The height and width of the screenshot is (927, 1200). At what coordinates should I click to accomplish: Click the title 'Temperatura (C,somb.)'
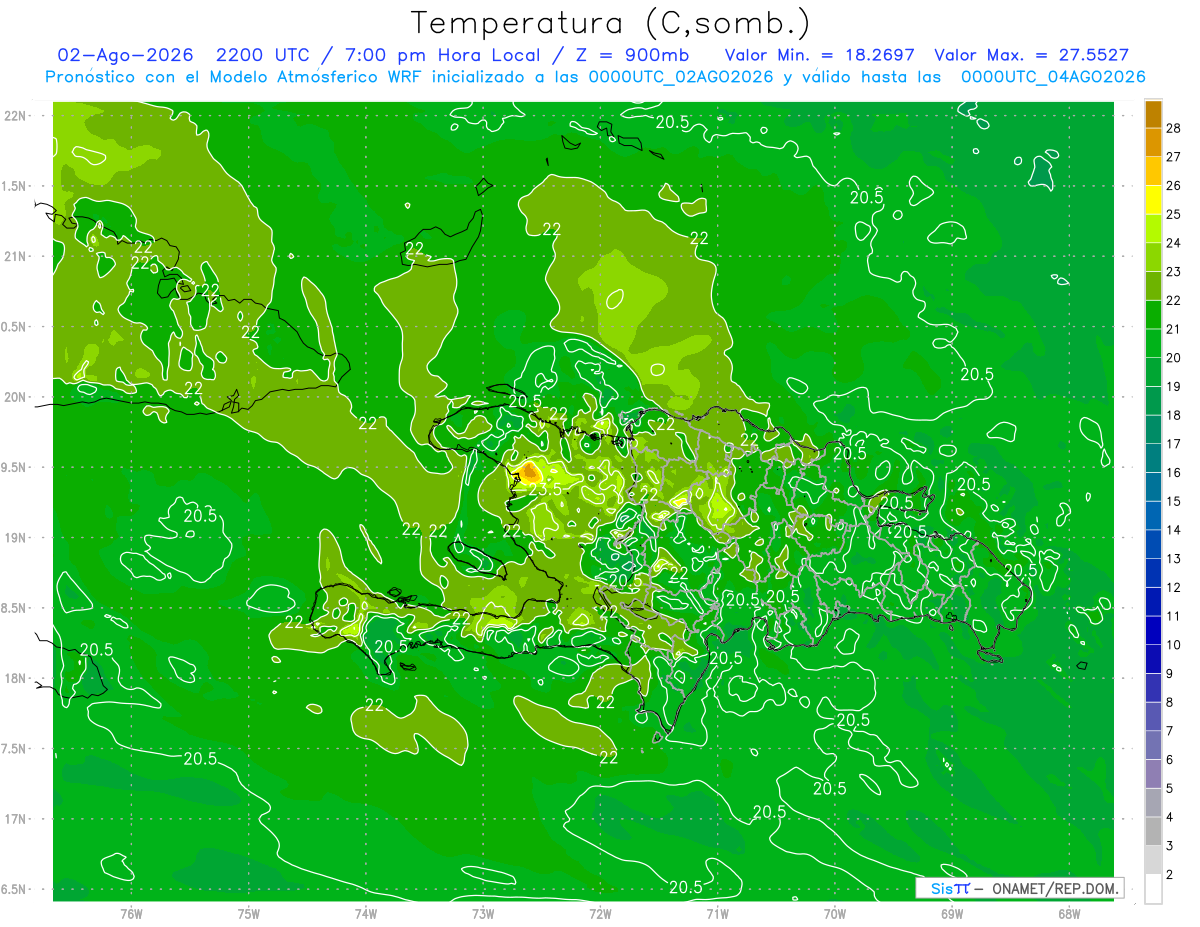click(x=611, y=23)
